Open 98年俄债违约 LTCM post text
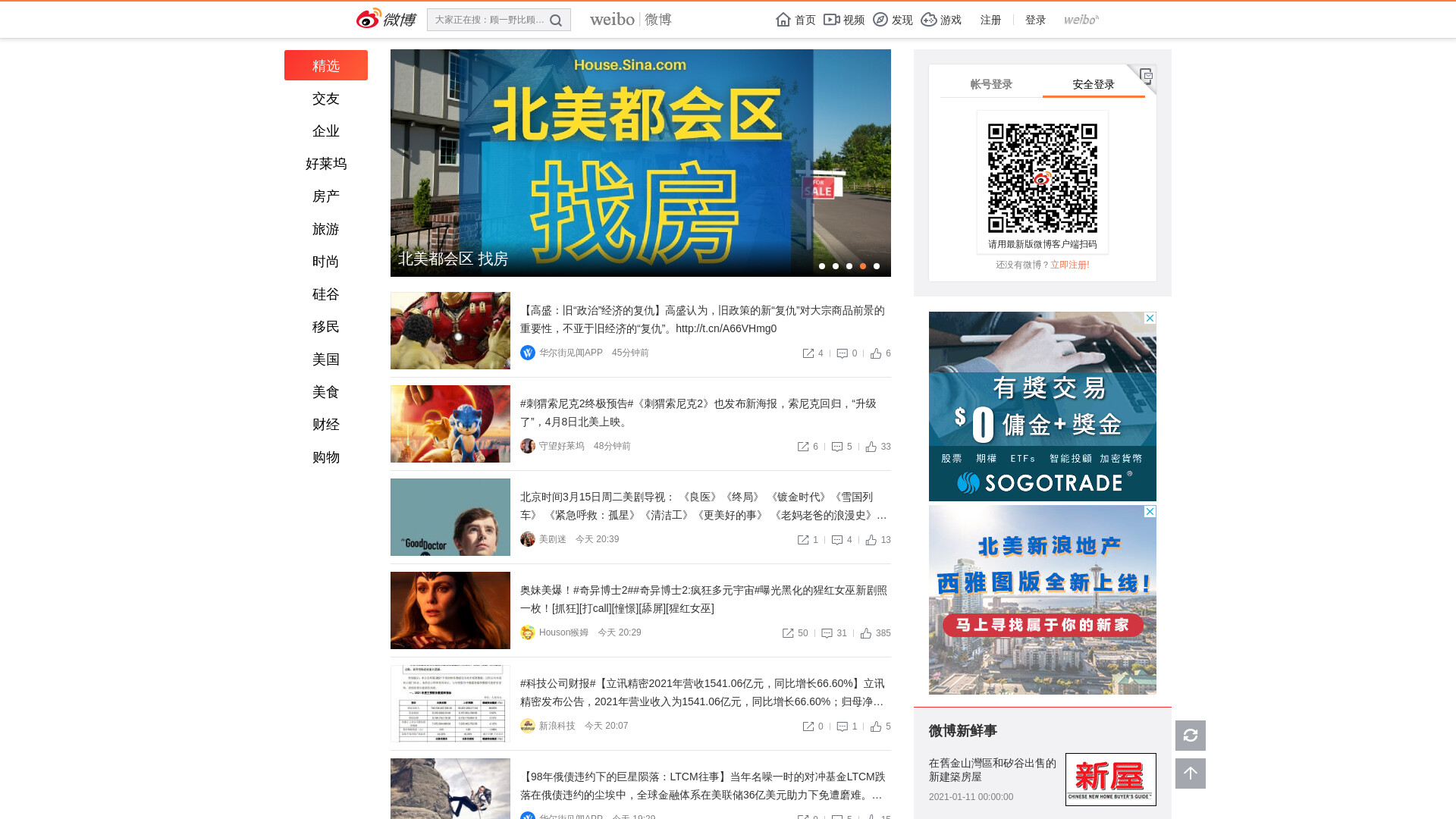The height and width of the screenshot is (819, 1456). (x=703, y=786)
